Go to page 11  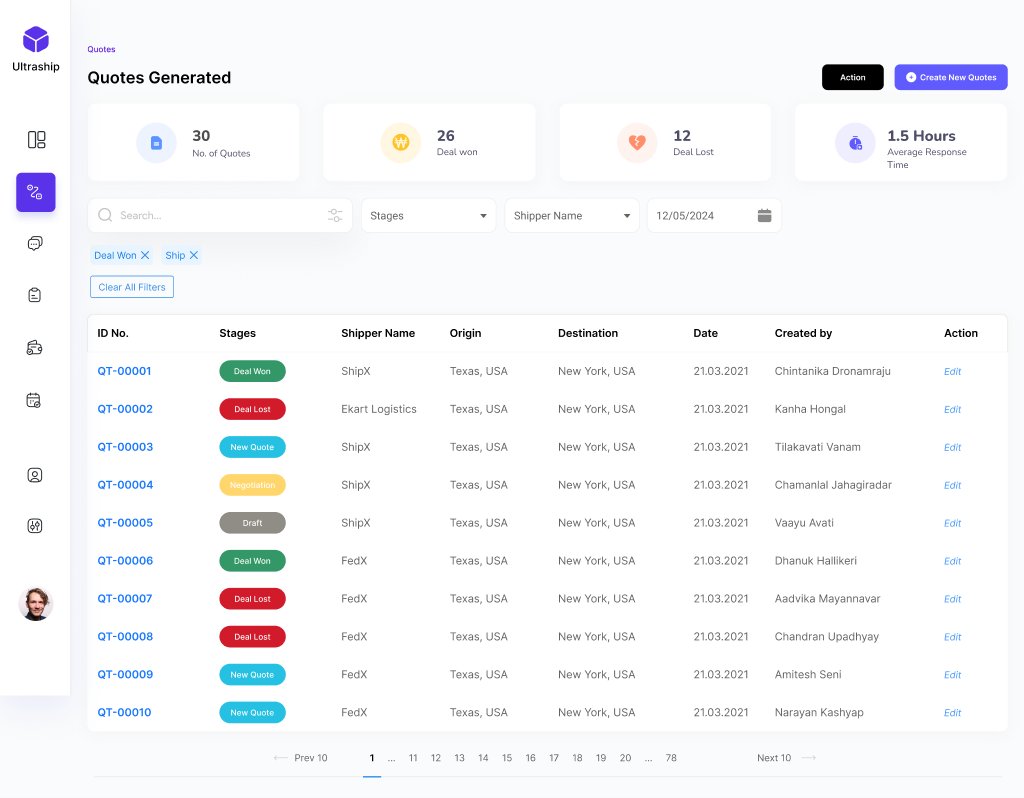tap(413, 758)
